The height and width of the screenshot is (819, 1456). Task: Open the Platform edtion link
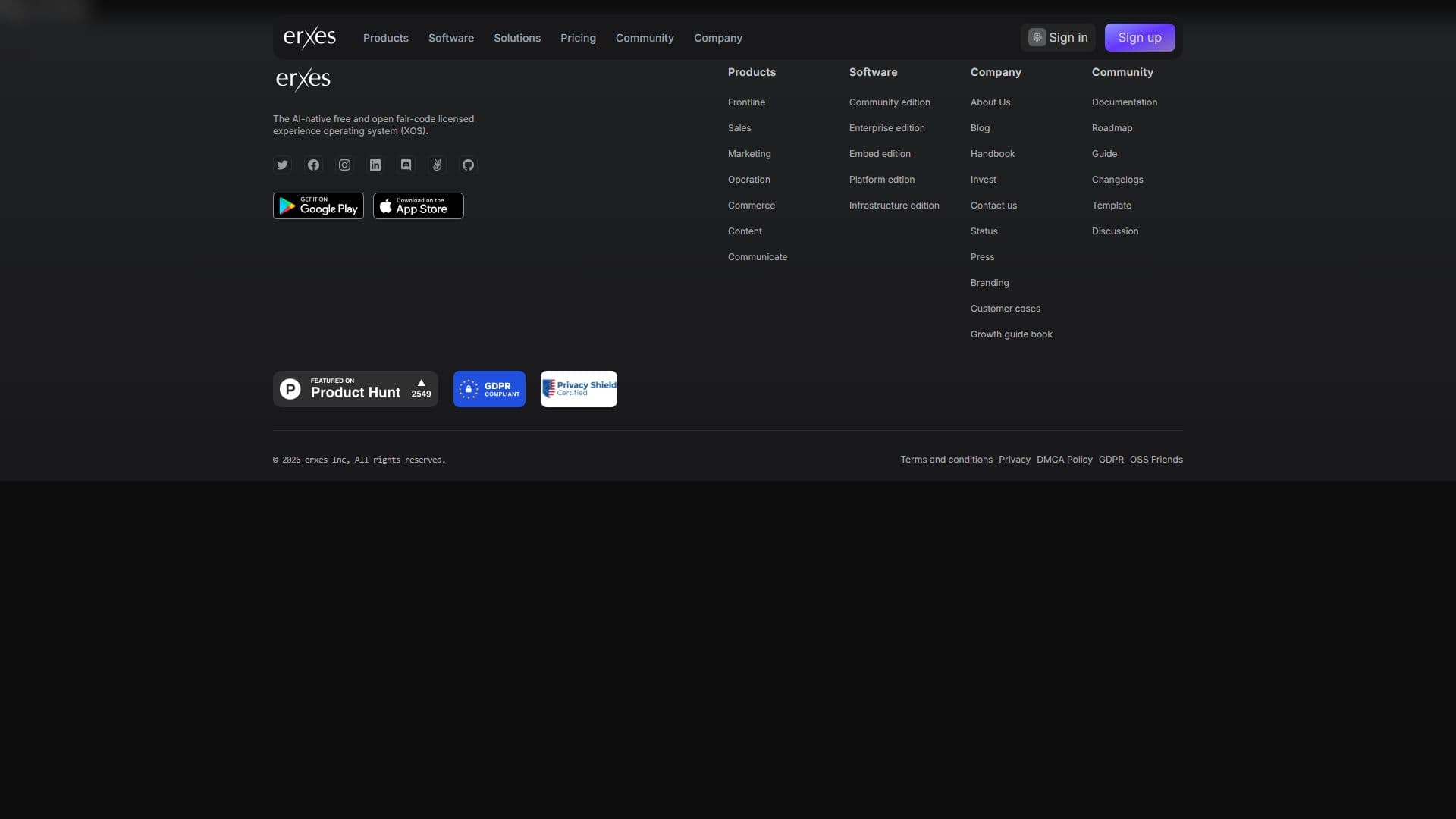(882, 180)
